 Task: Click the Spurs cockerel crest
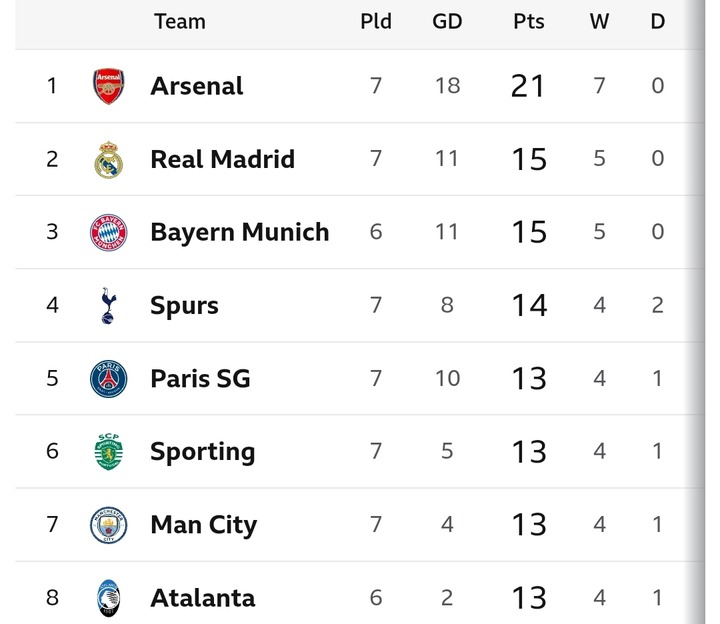point(109,305)
